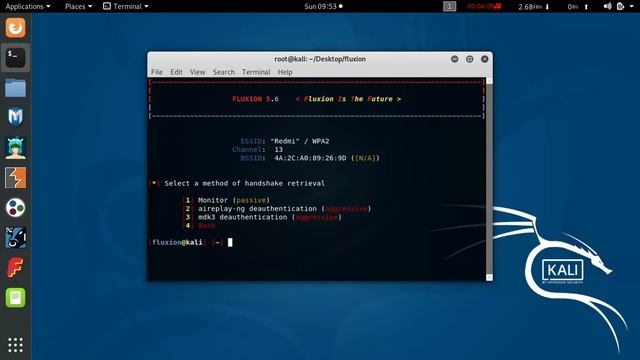The image size is (640, 360).
Task: Launch the red F icon in dock
Action: (x=16, y=268)
